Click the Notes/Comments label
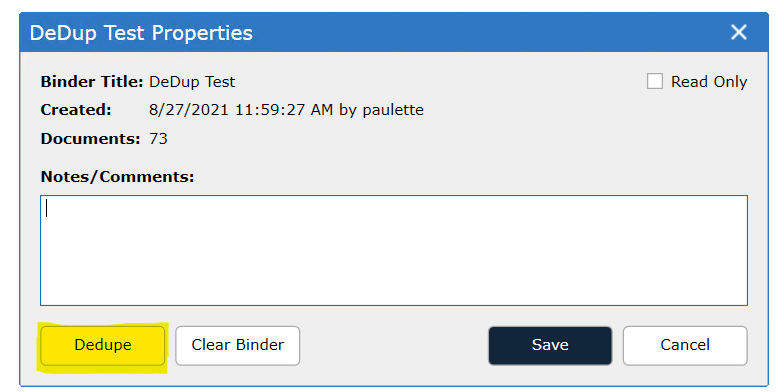This screenshot has height=392, width=780. (117, 177)
